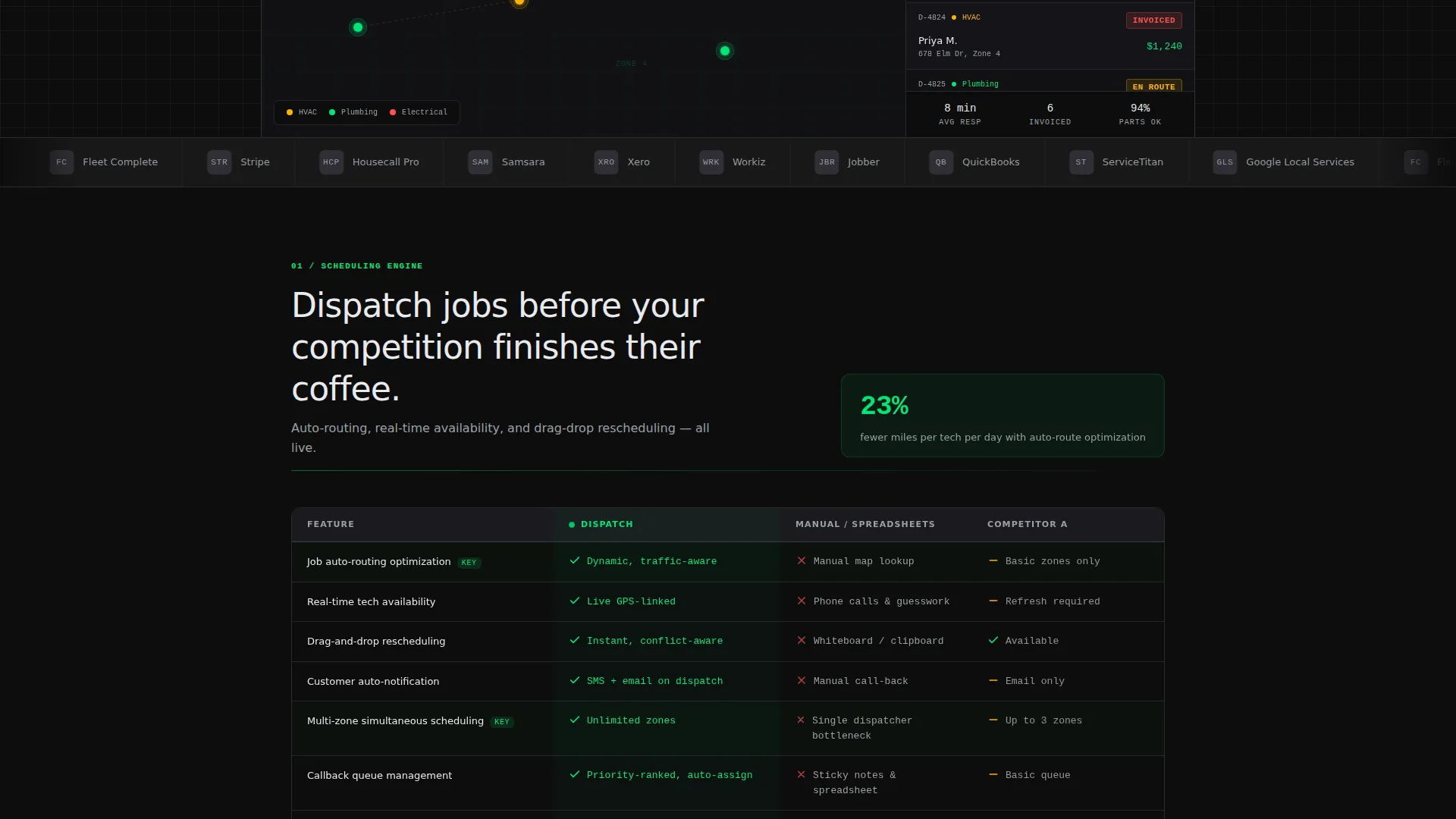Click the $1,240 invoice amount
1456x819 pixels.
pyautogui.click(x=1164, y=46)
